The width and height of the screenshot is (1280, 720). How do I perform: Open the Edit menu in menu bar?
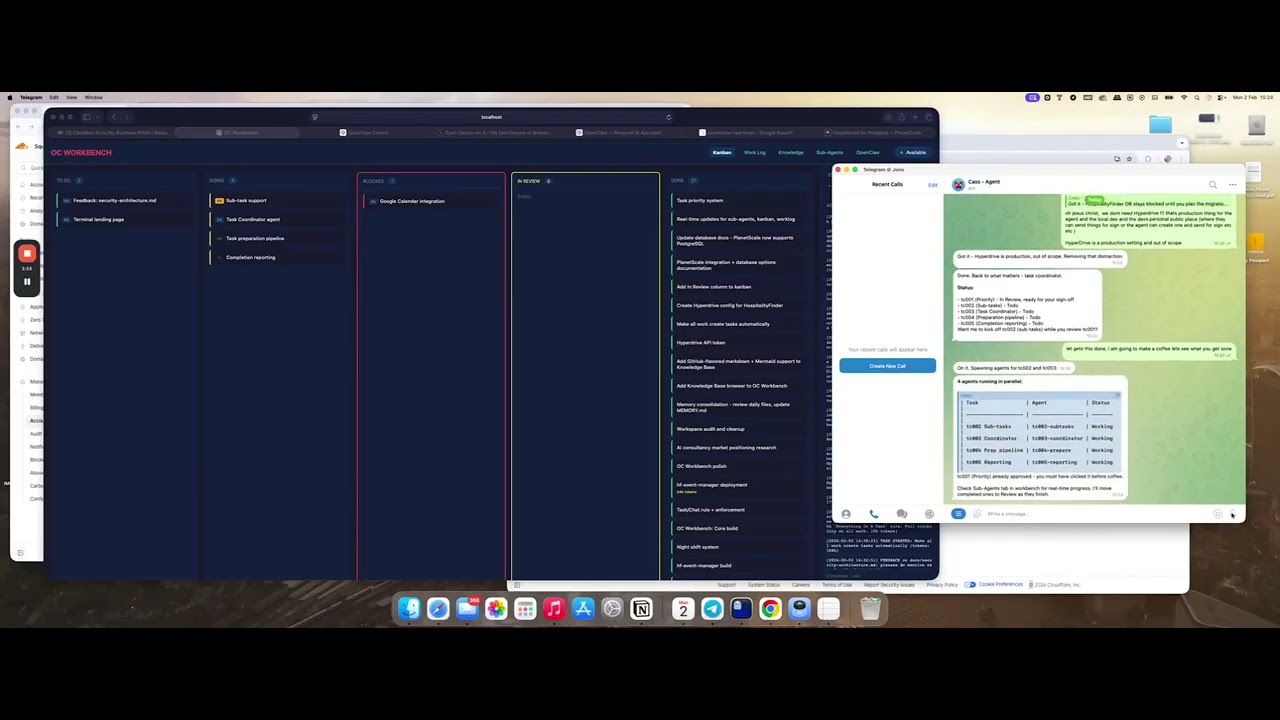(x=54, y=97)
